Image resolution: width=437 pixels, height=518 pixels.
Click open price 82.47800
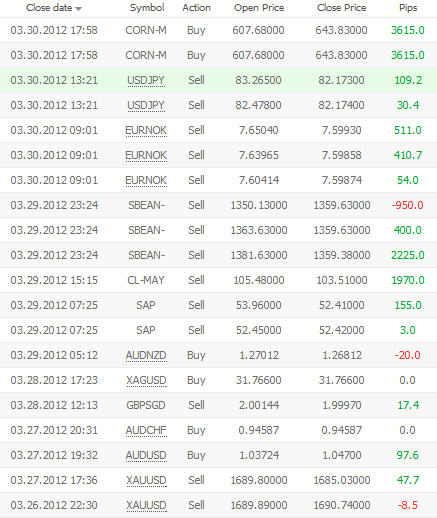point(258,105)
